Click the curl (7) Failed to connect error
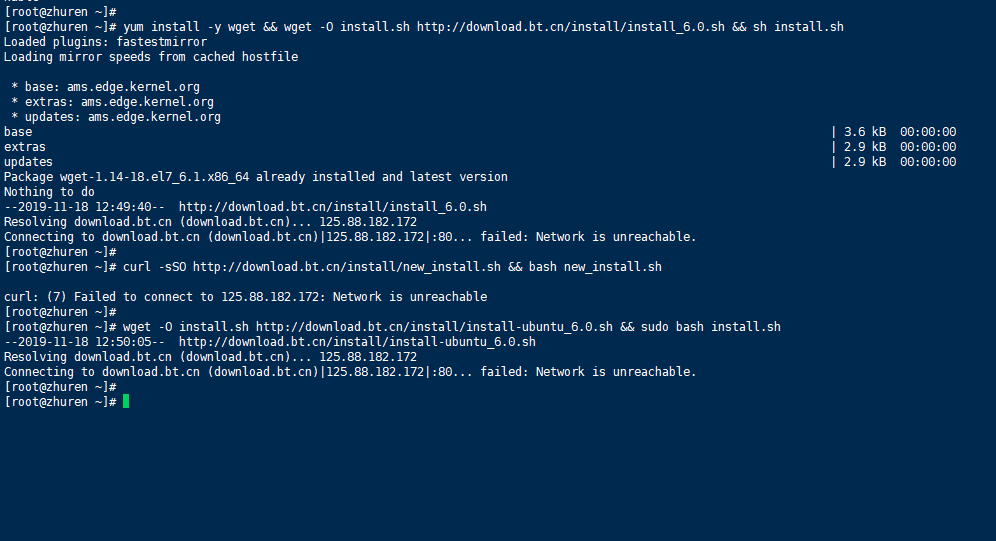 click(245, 297)
